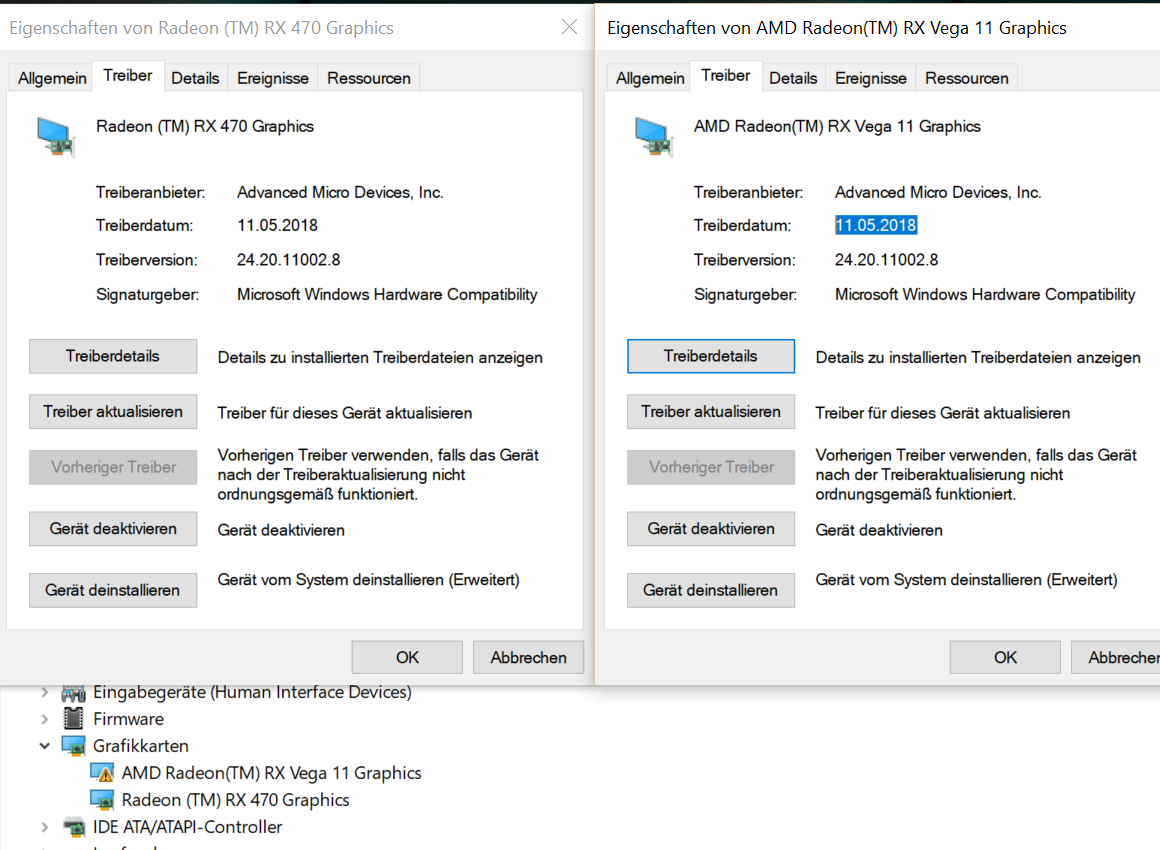Click device name heading in Vega 11 dialog

(837, 127)
